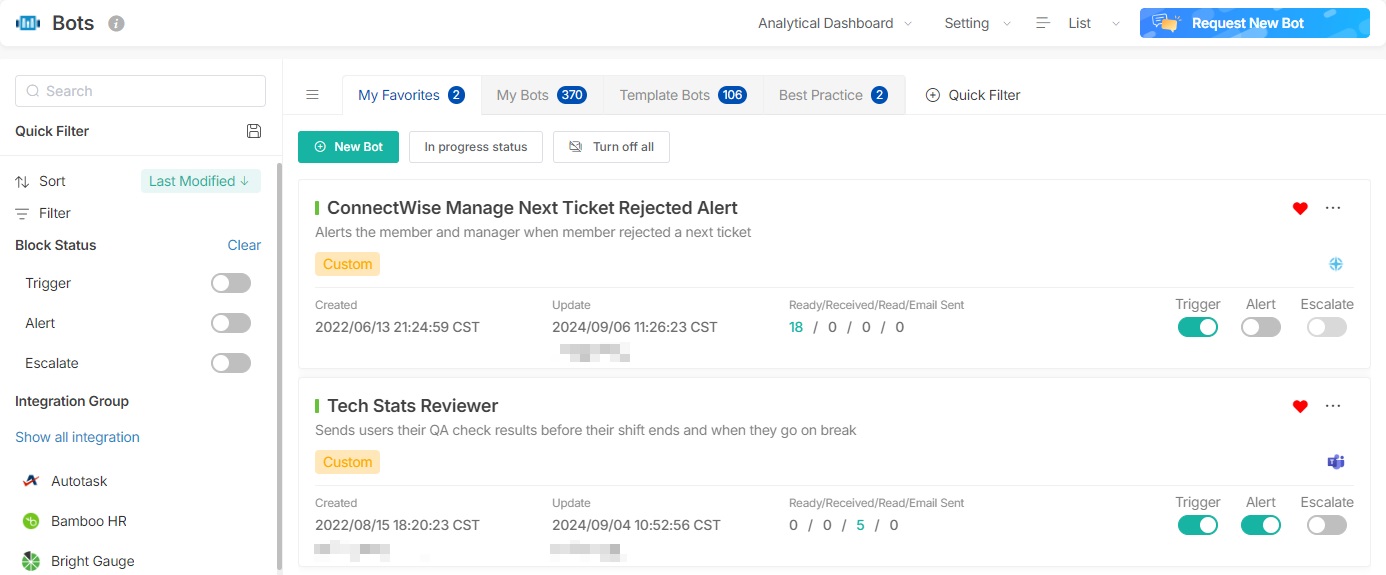Click the save Quick Filter icon
1386x575 pixels.
(x=254, y=131)
